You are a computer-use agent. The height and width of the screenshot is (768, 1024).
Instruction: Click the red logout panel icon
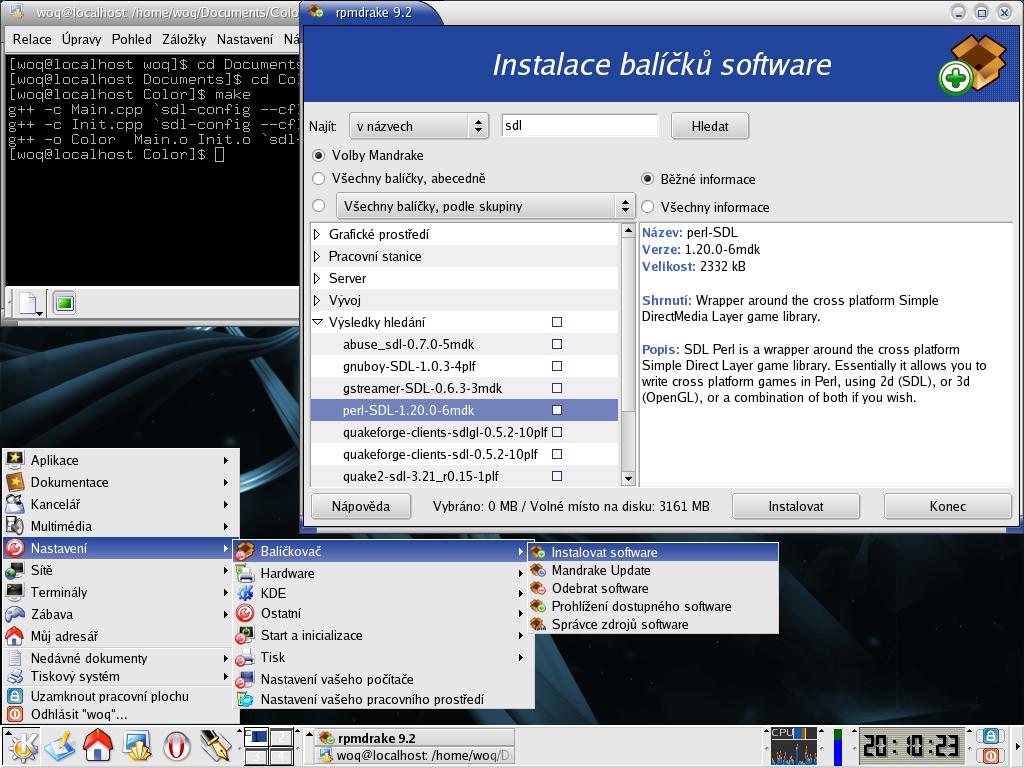pos(991,756)
